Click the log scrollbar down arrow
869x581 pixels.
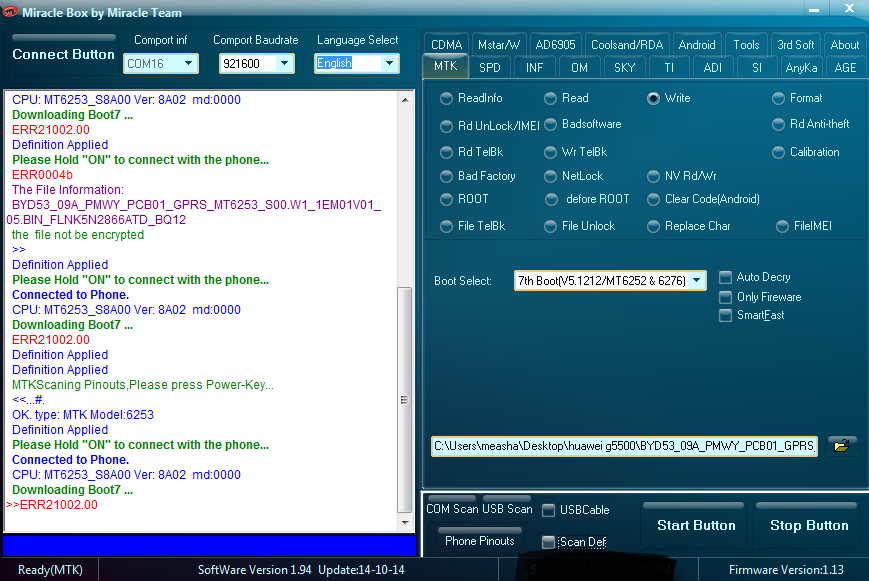(x=405, y=522)
